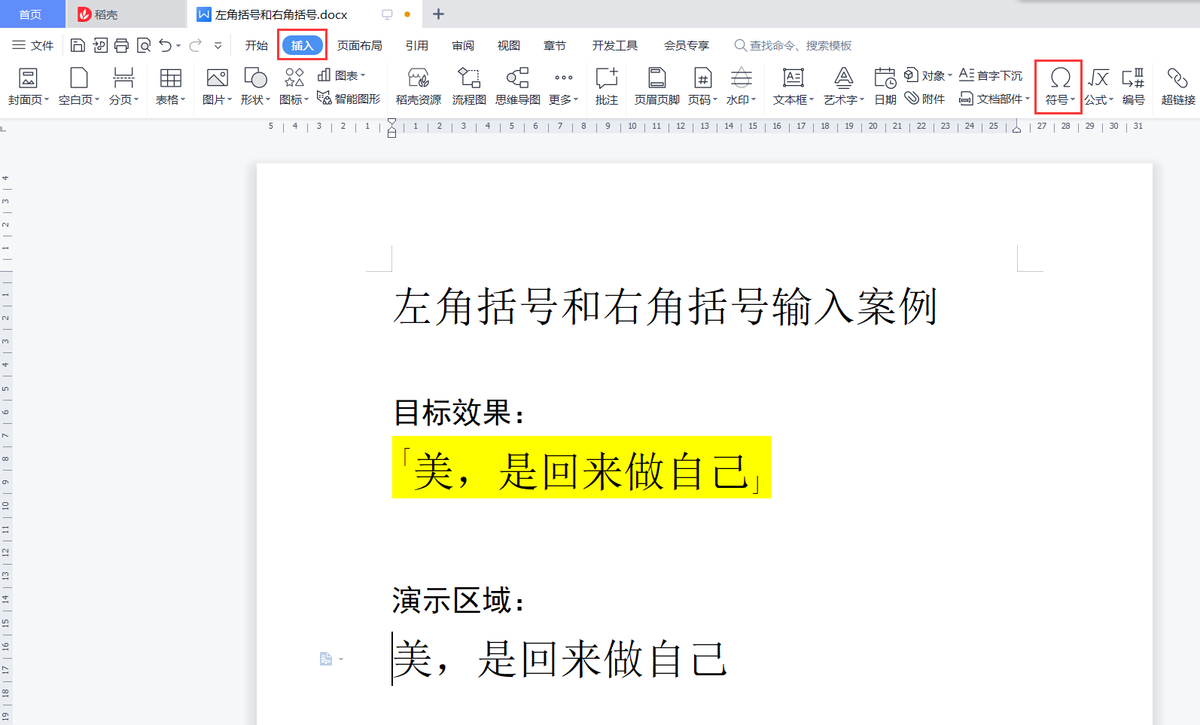
Task: Open a new tab with plus button
Action: click(x=438, y=14)
